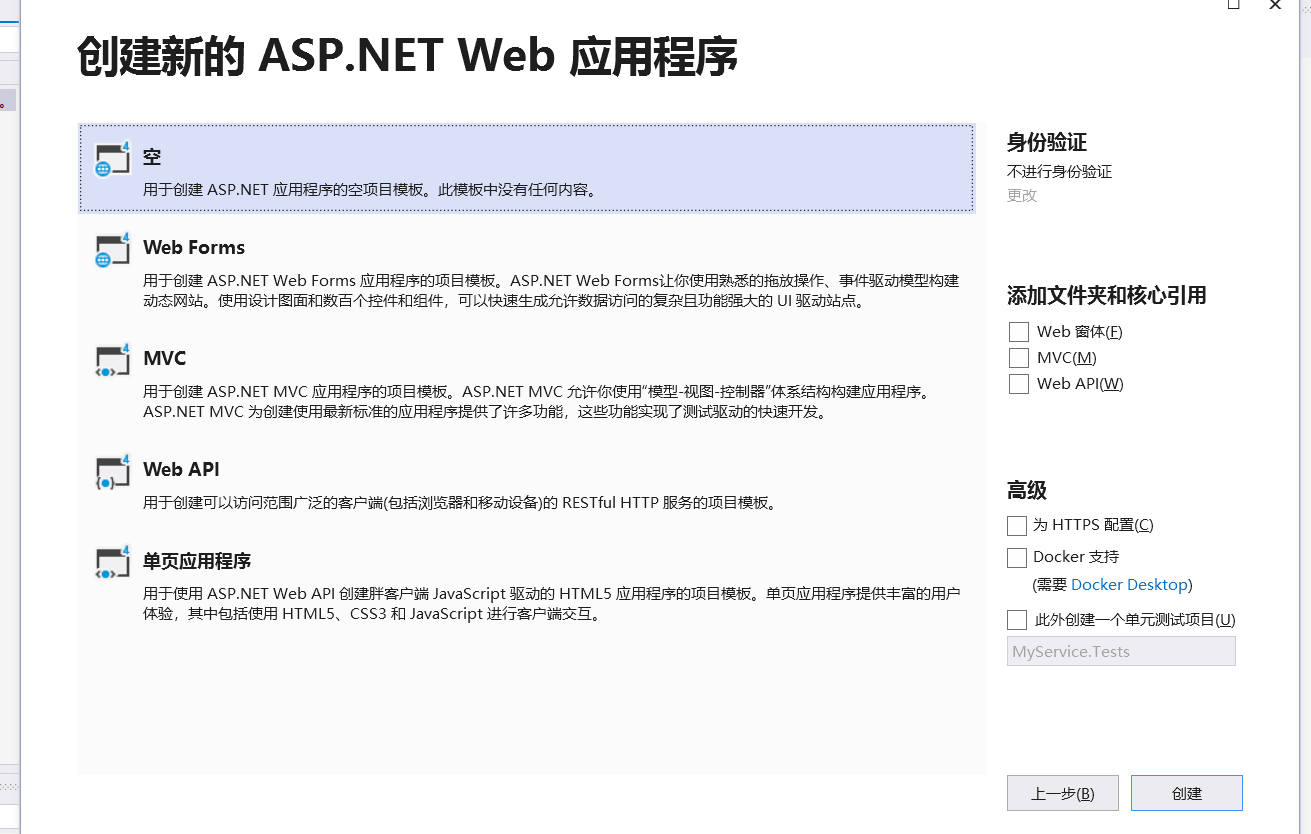
Task: Enable the 为 HTTPS 配置 checkbox
Action: pyautogui.click(x=1017, y=525)
